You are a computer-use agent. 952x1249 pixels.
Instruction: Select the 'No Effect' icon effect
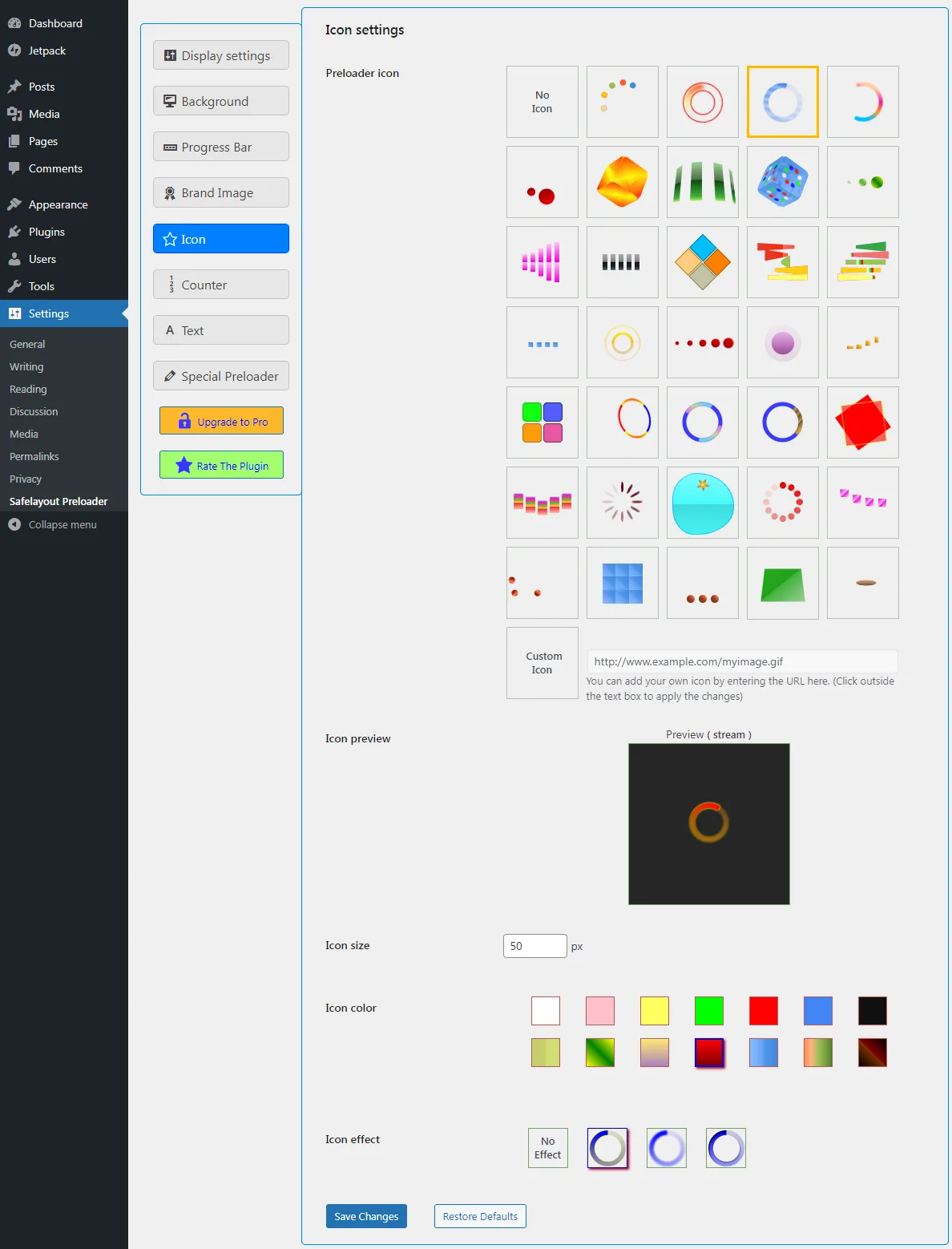[x=548, y=1148]
